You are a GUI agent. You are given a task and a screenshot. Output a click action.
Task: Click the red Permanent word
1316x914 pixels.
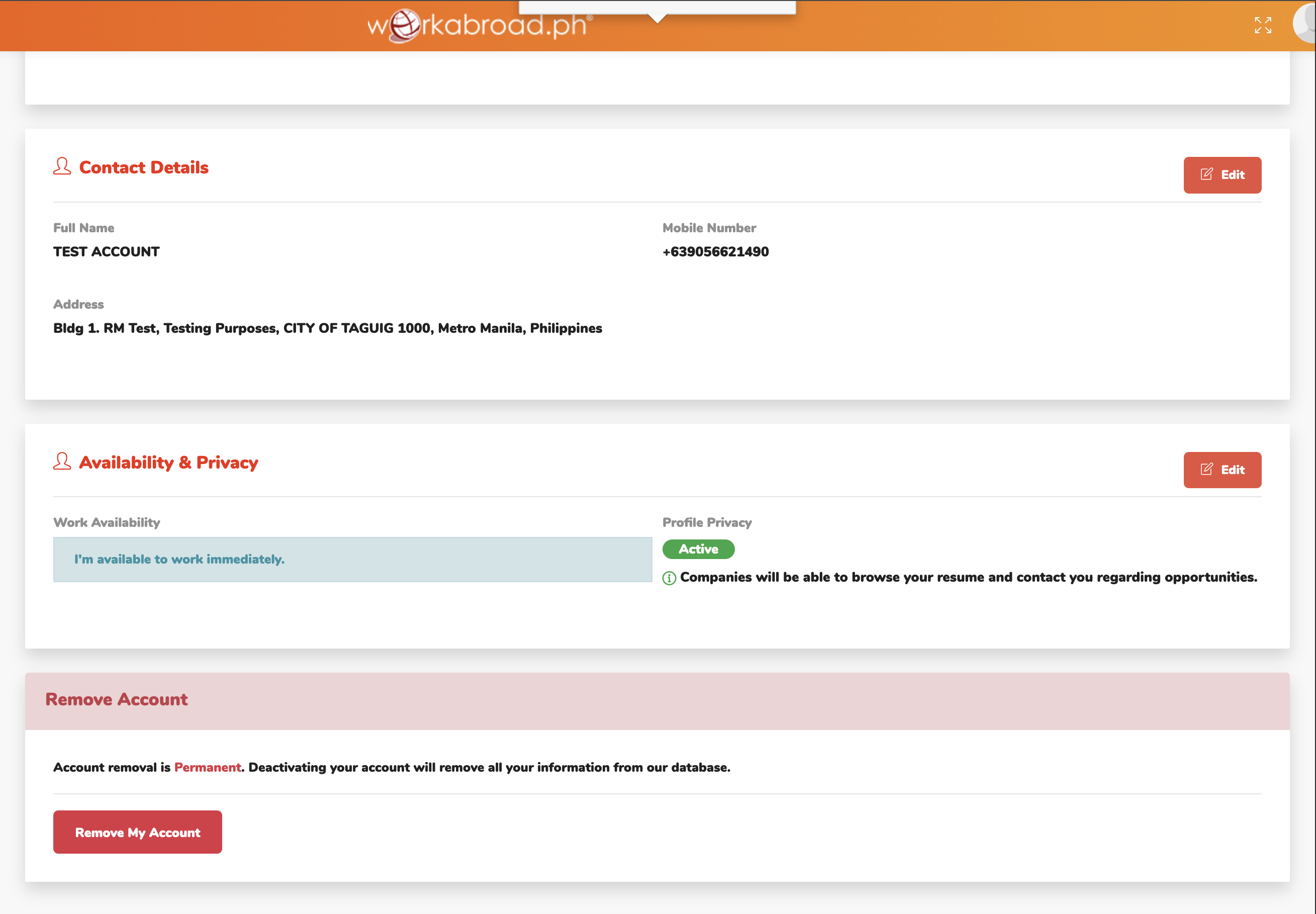[207, 767]
